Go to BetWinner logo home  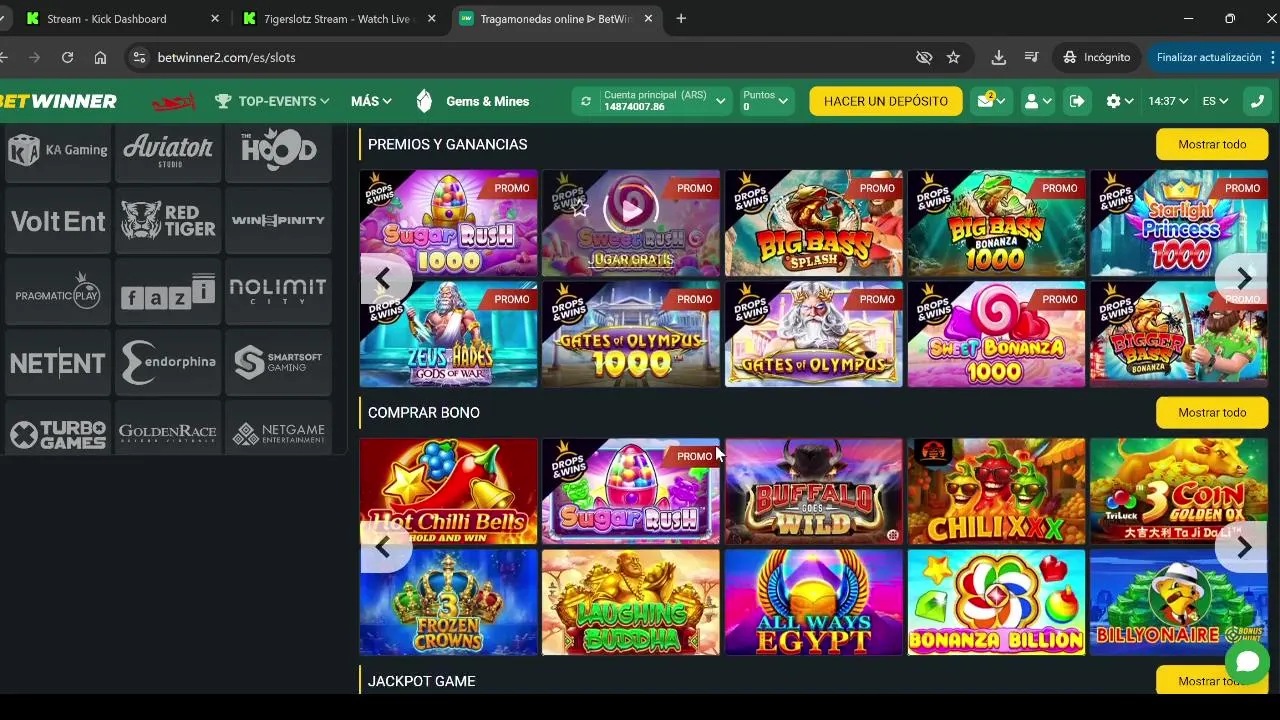point(58,101)
